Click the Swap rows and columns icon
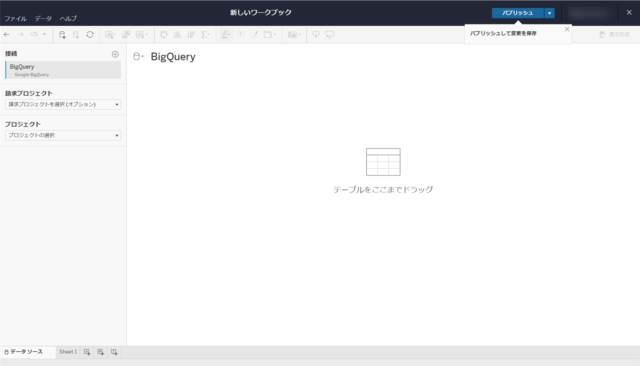Image resolution: width=640 pixels, height=366 pixels. pyautogui.click(x=164, y=35)
